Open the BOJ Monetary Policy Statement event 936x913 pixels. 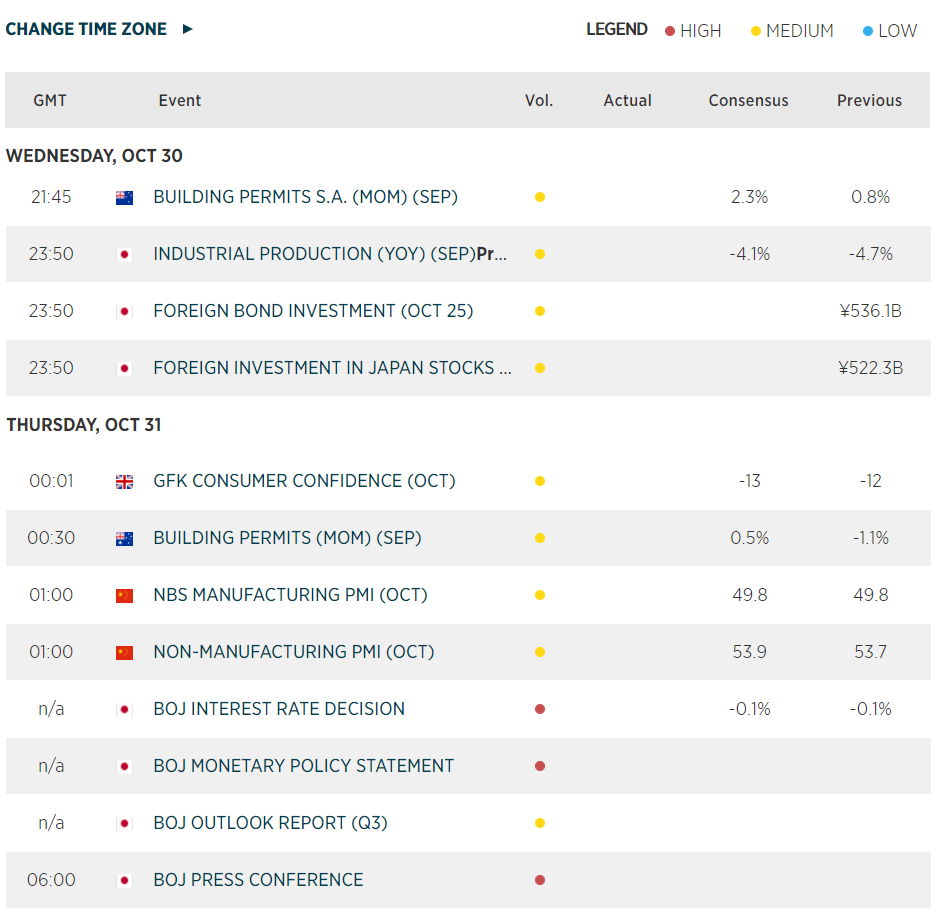pyautogui.click(x=303, y=766)
